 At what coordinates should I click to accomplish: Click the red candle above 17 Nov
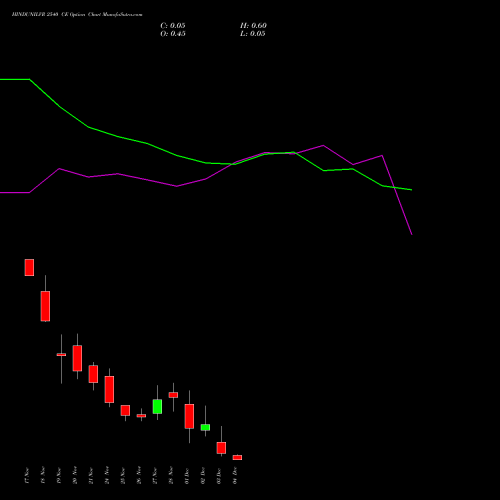point(29,267)
